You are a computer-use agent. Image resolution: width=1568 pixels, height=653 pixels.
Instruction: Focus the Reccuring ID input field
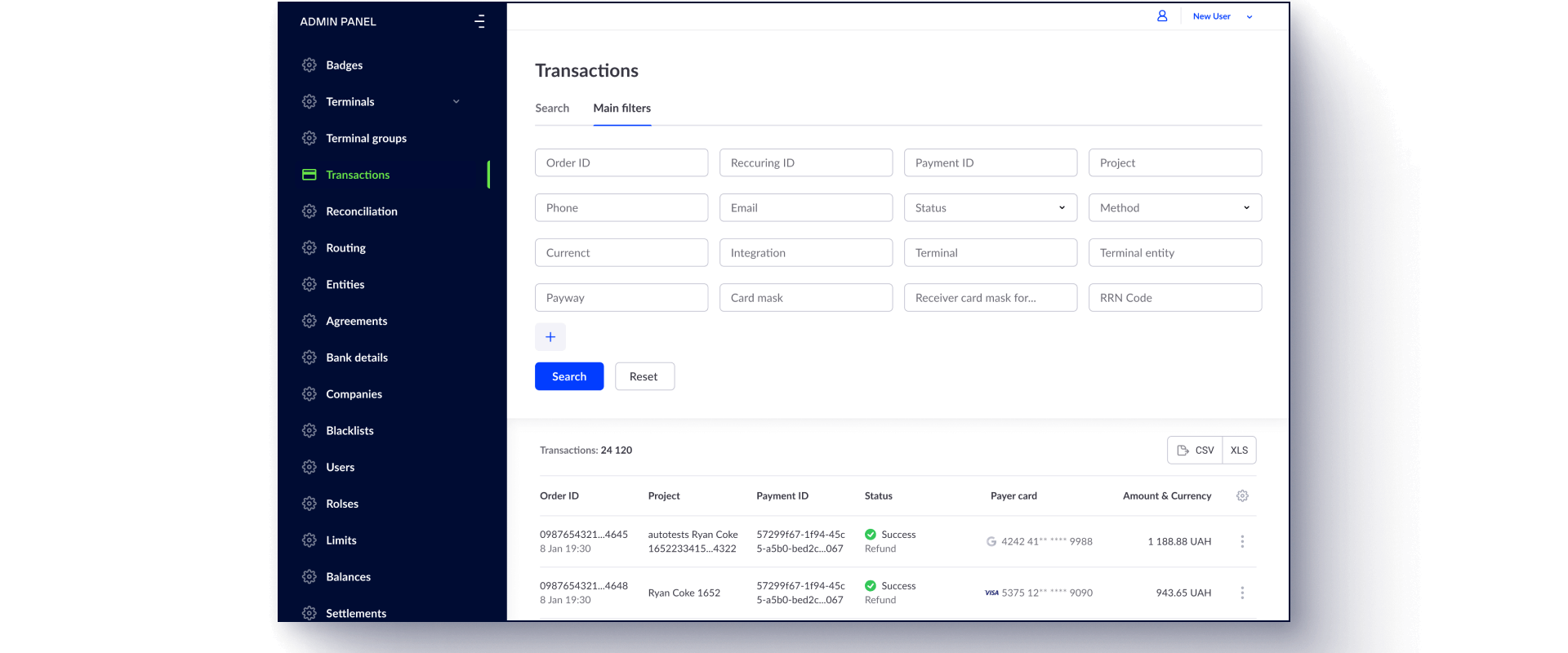(806, 163)
